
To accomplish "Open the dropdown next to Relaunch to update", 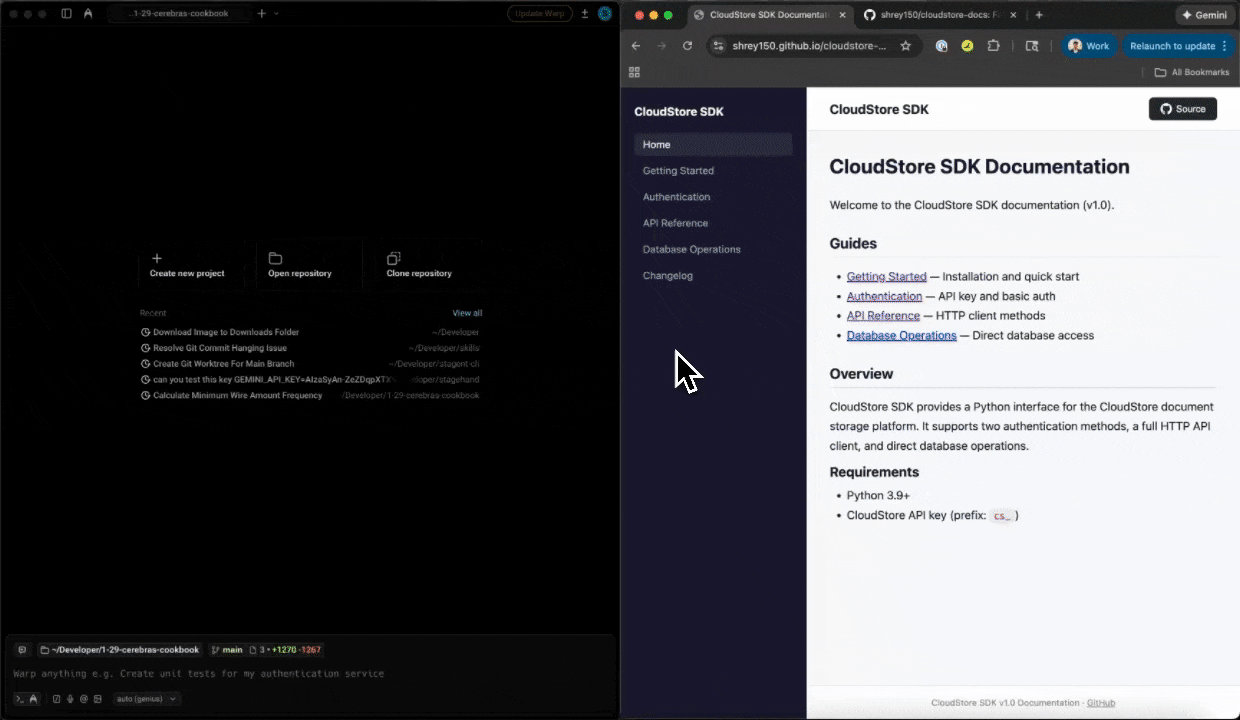I will click(x=1225, y=45).
